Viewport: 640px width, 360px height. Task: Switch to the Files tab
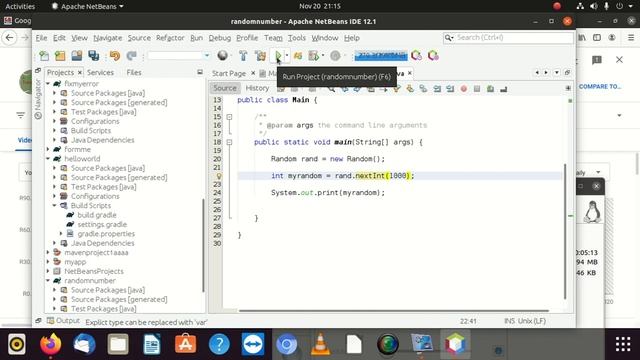[134, 73]
